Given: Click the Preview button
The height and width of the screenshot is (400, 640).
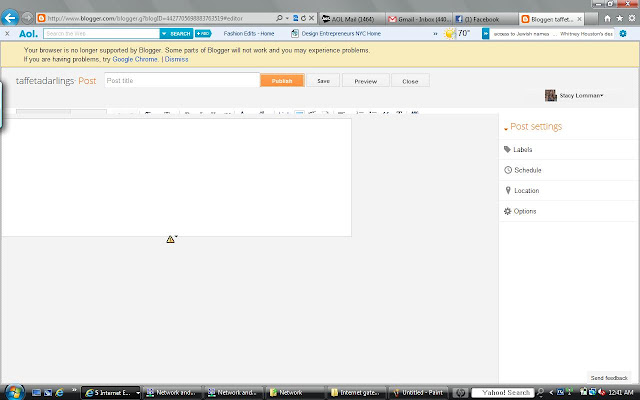Looking at the screenshot, I should 366,81.
